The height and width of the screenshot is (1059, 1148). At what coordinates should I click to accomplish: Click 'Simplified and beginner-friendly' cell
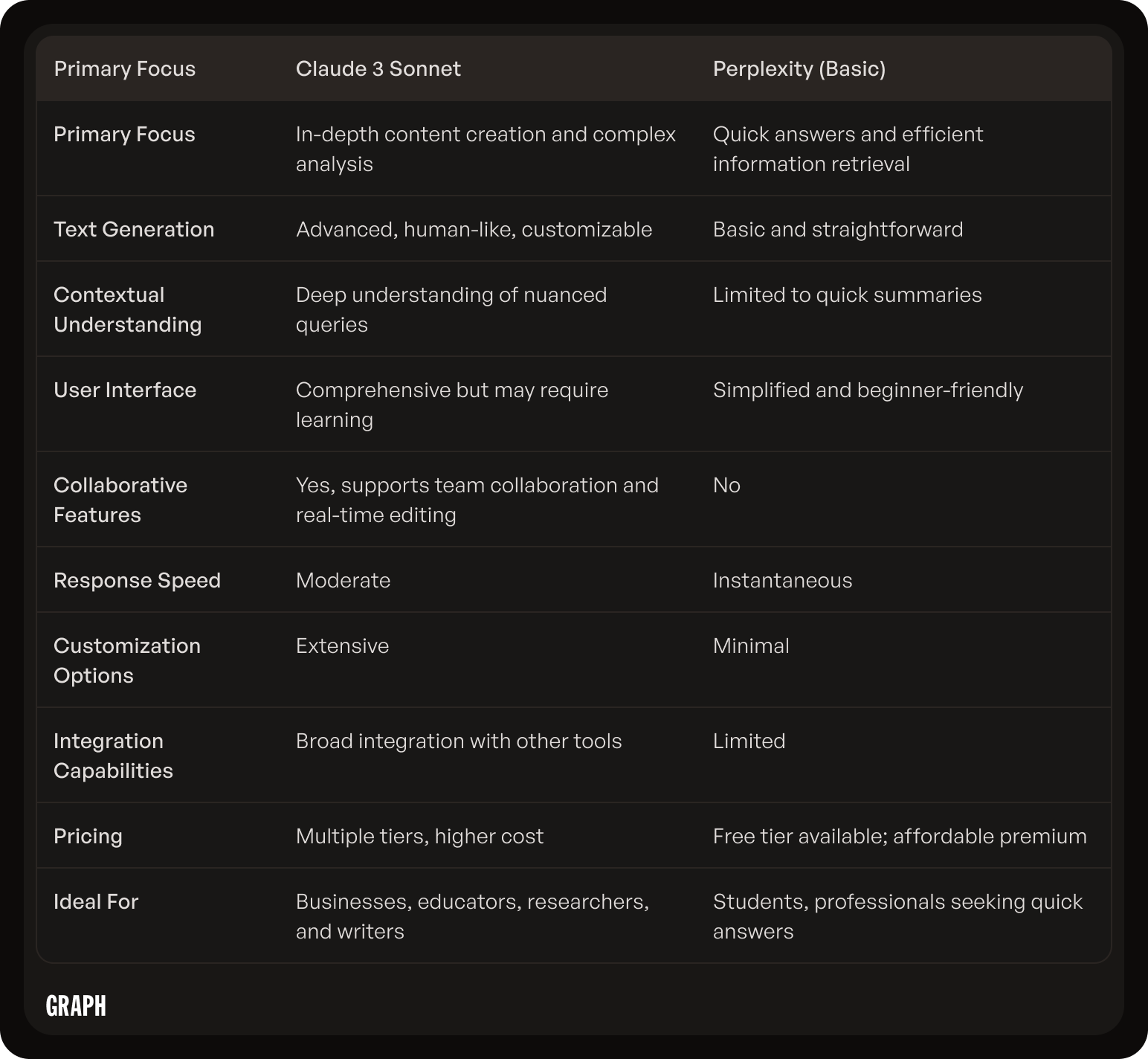click(x=868, y=390)
